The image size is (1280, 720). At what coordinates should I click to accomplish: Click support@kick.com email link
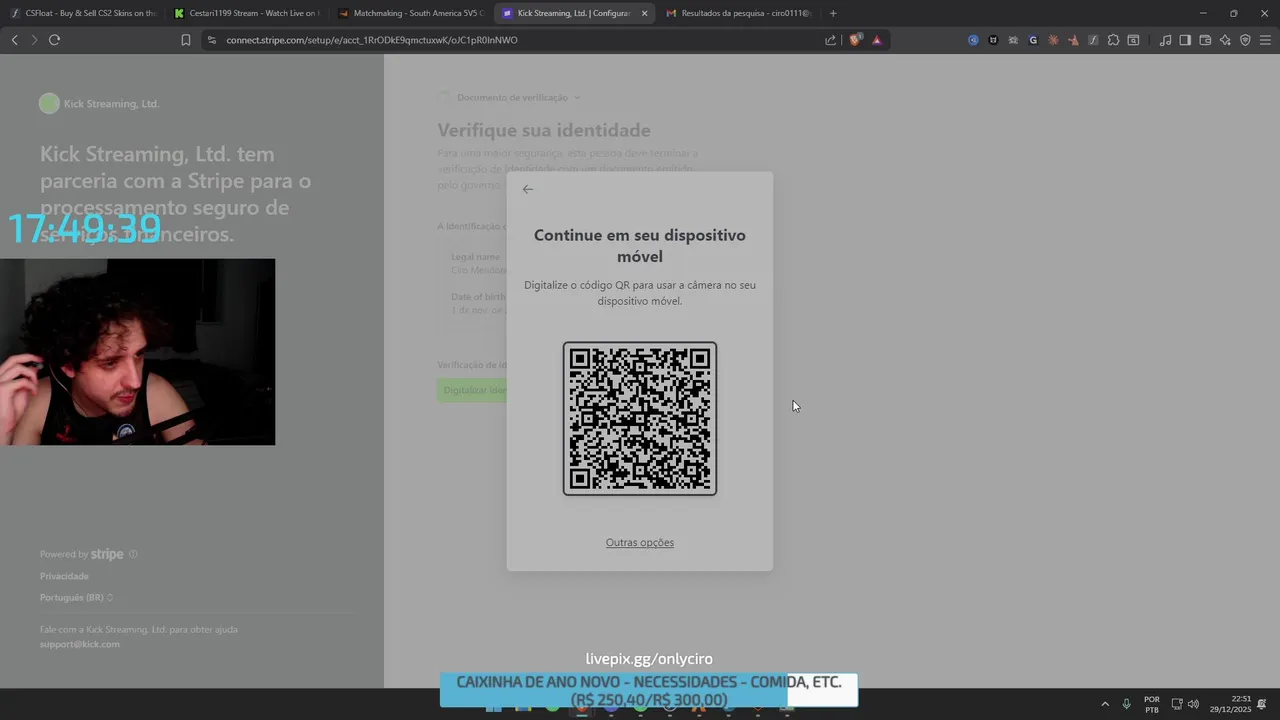pyautogui.click(x=80, y=644)
